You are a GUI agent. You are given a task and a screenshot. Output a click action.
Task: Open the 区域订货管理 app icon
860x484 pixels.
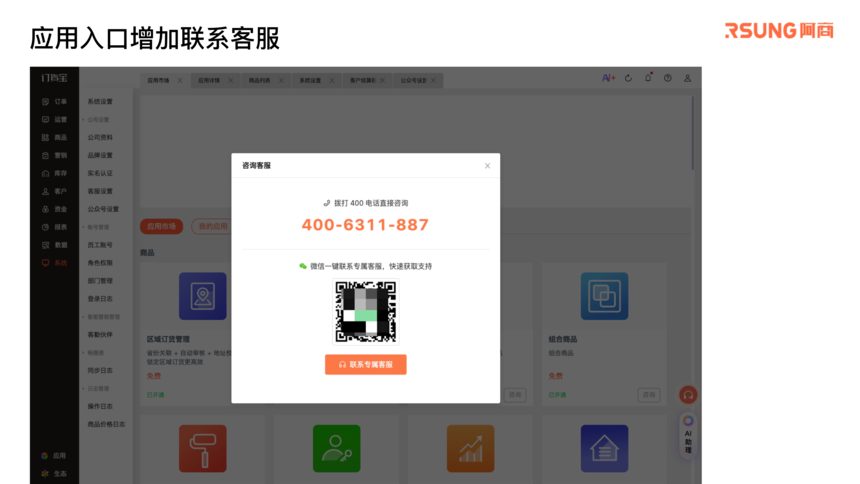202,296
